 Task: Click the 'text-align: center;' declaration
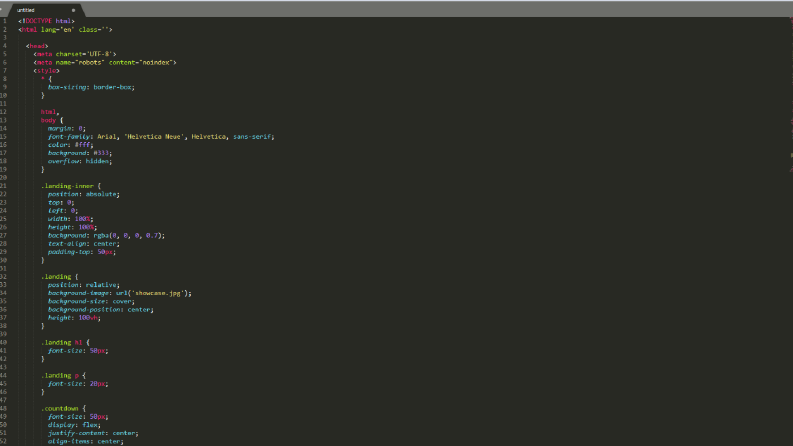point(84,244)
